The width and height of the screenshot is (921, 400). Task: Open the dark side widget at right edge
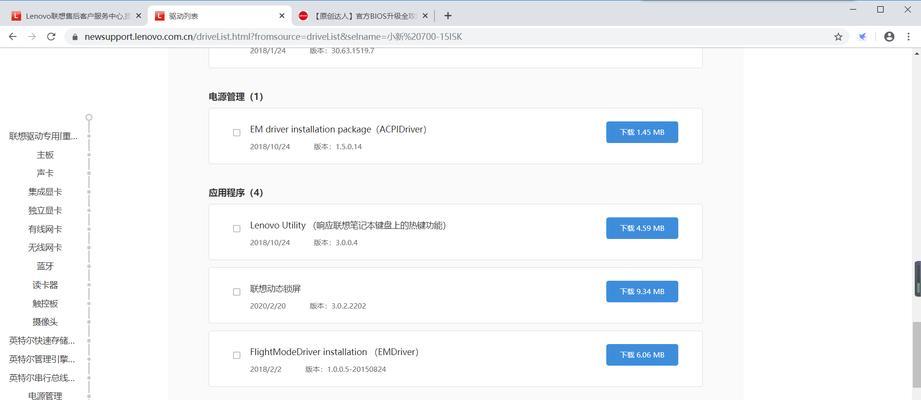tap(918, 278)
